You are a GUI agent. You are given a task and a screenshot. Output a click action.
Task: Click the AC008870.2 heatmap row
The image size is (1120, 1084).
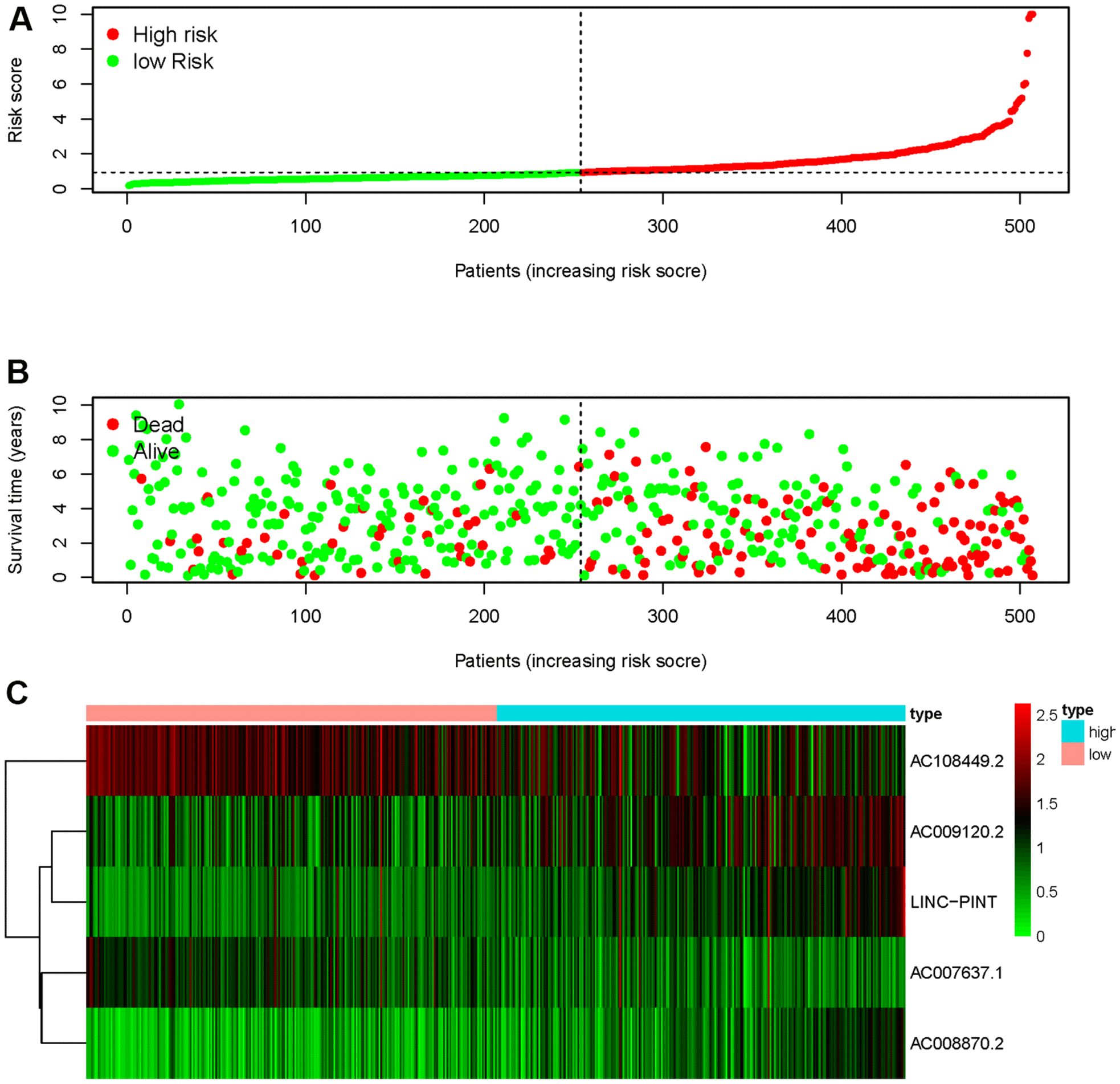tap(496, 1044)
